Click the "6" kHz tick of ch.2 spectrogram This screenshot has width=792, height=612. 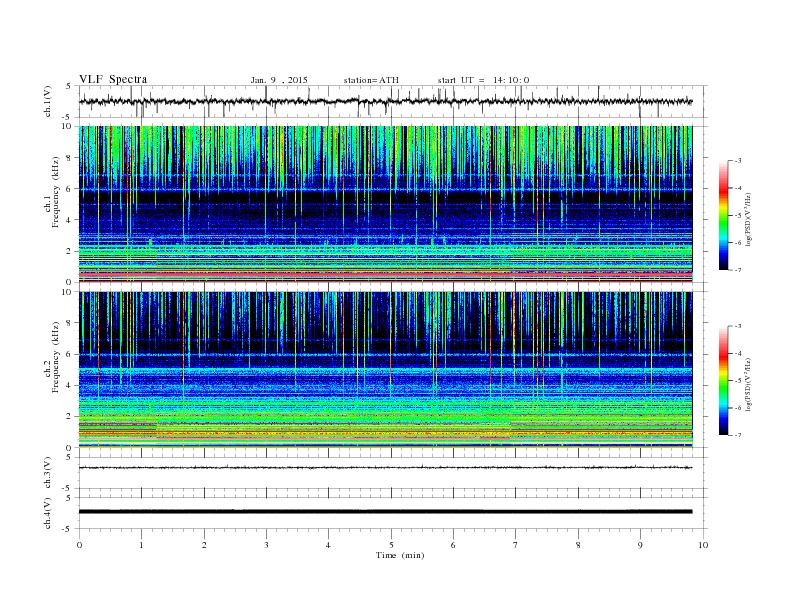click(70, 354)
